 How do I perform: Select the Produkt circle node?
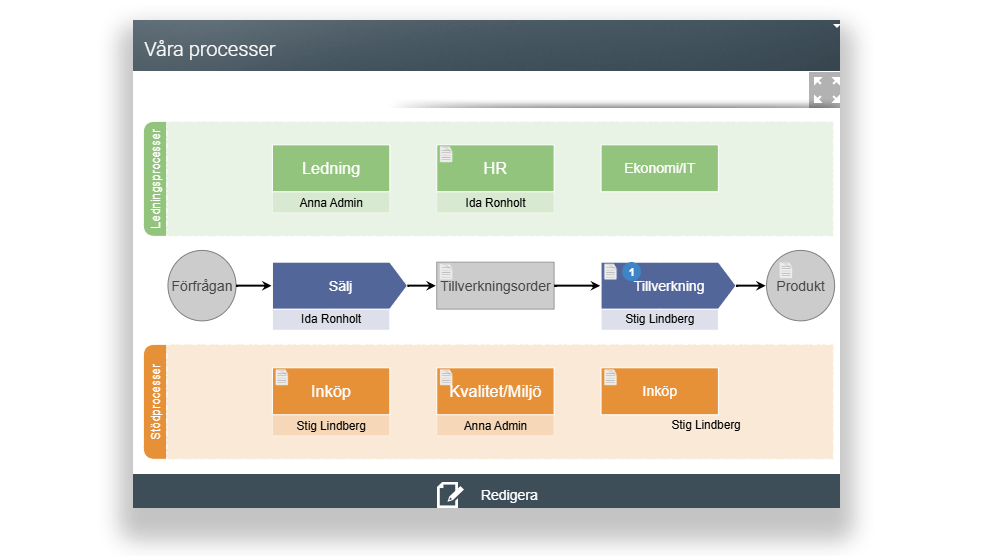click(800, 286)
